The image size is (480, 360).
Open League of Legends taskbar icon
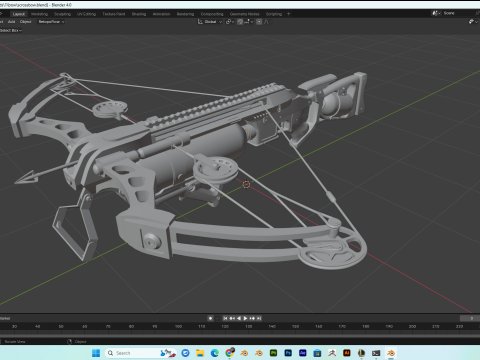click(361, 353)
